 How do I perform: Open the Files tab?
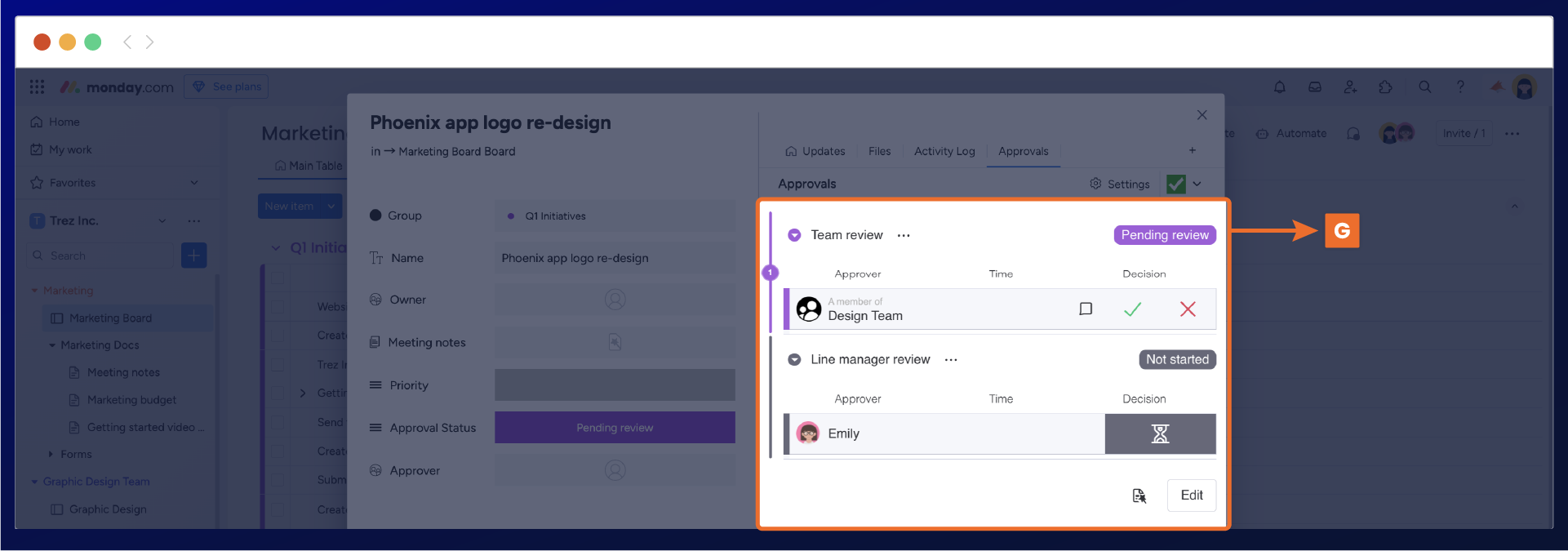pos(879,151)
